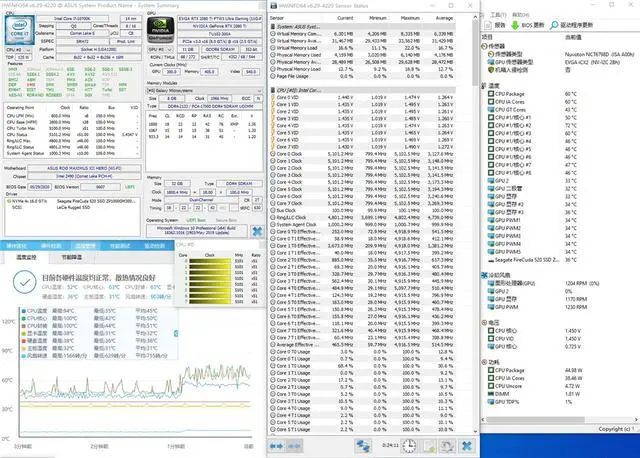The image size is (640, 458).
Task: Toggle the 硬盘温度 legend checkbox
Action: (x=24, y=341)
